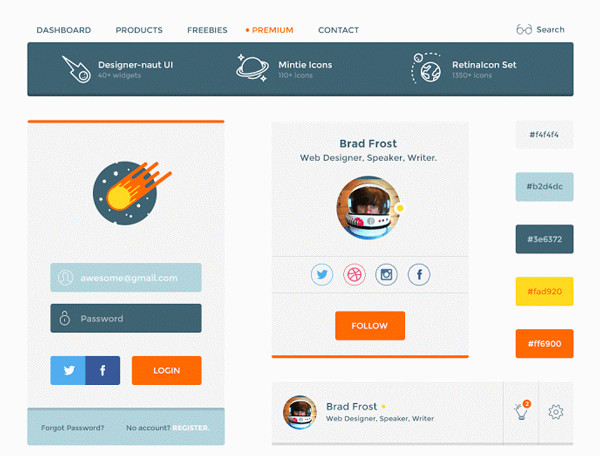Viewport: 600px width, 456px height.
Task: Pick the yellow #fad920 color swatch
Action: (545, 291)
